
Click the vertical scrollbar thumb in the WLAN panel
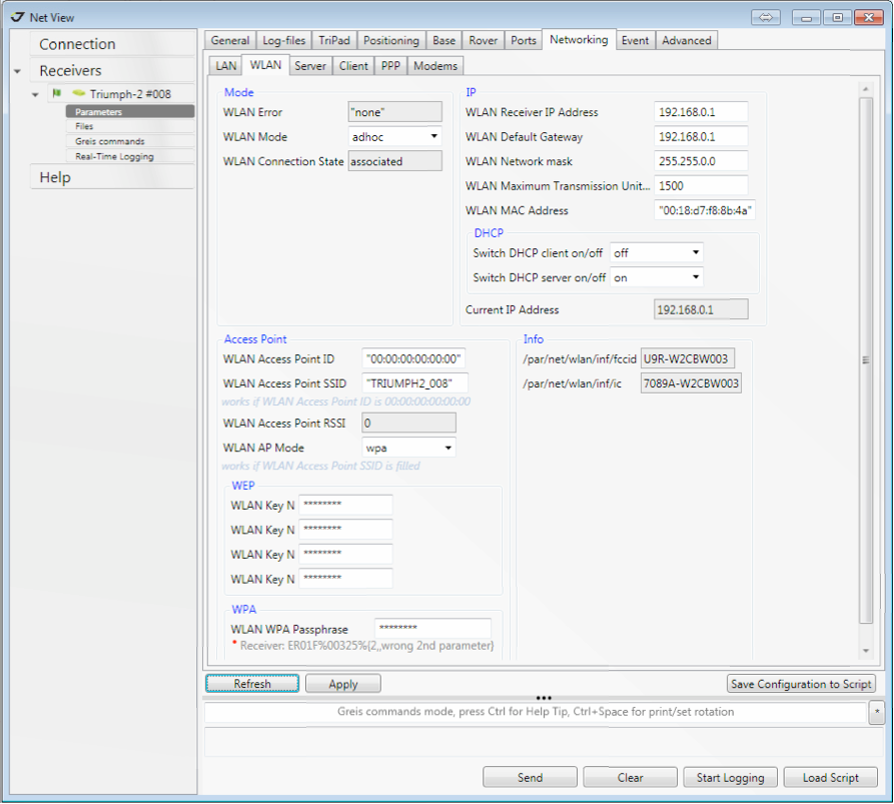pyautogui.click(x=865, y=360)
